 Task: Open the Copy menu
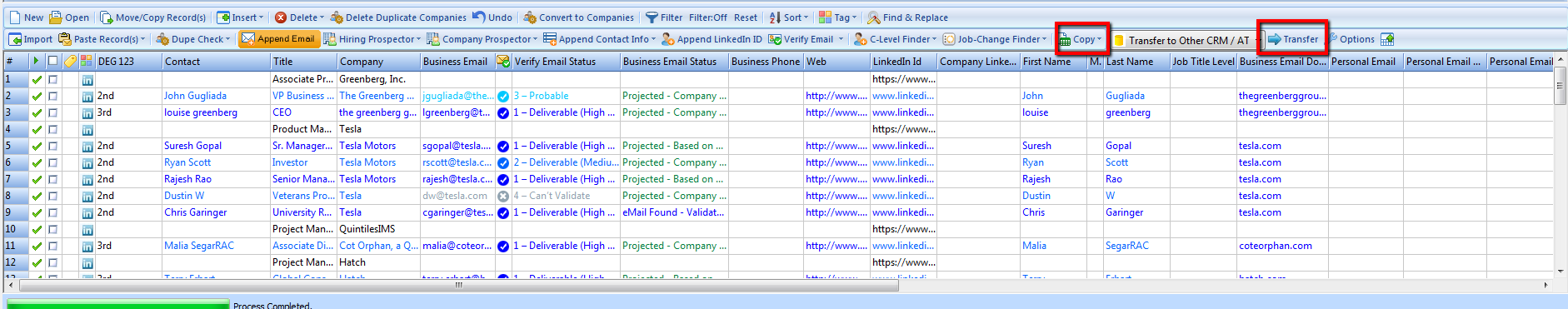1081,39
